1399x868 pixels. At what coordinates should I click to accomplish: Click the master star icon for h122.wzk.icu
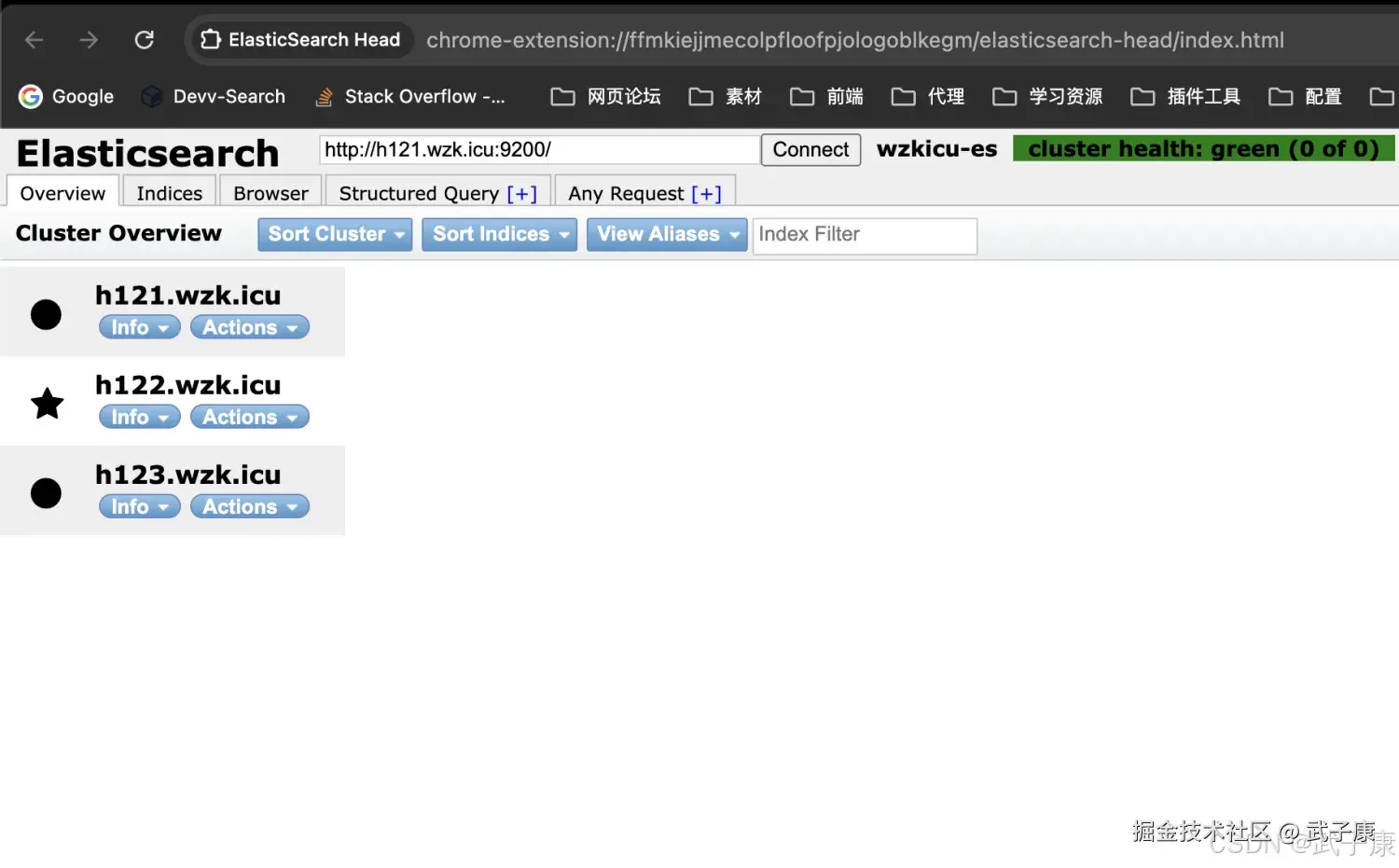[x=47, y=404]
